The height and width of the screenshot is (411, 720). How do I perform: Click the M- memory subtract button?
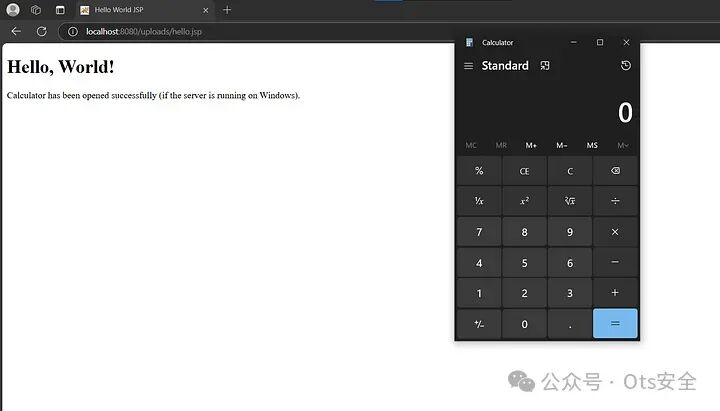tap(562, 145)
